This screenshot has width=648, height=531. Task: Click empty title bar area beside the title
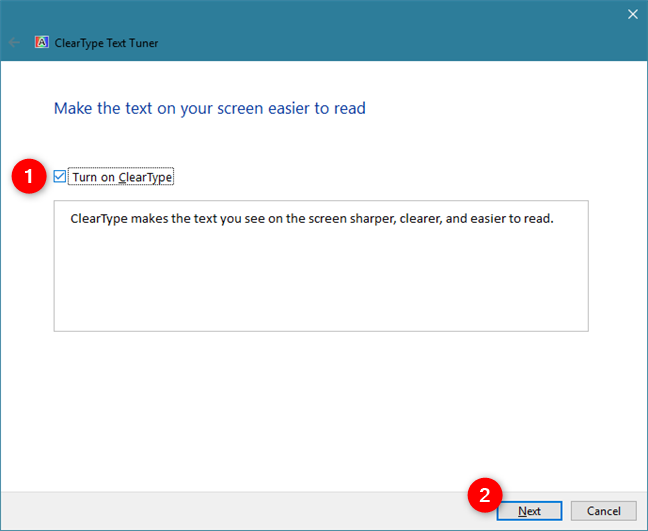372,43
